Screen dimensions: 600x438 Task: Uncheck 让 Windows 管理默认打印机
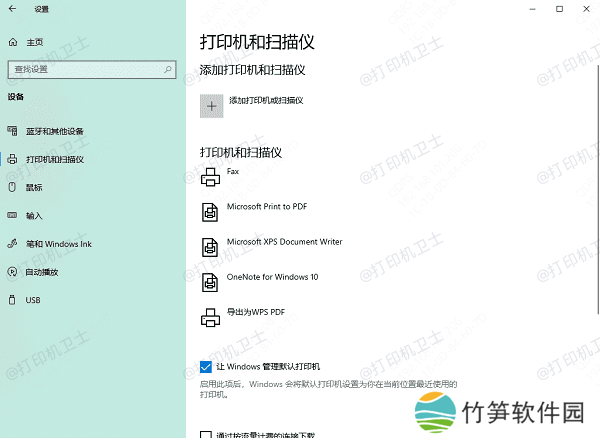coord(206,367)
